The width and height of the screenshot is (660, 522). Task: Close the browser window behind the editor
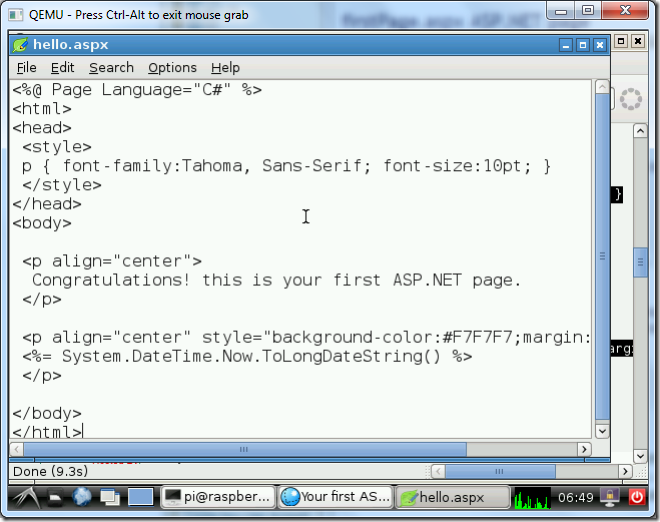tap(638, 41)
